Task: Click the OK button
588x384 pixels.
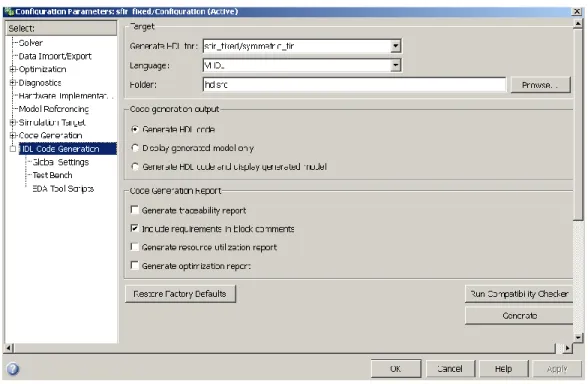Action: [x=396, y=369]
